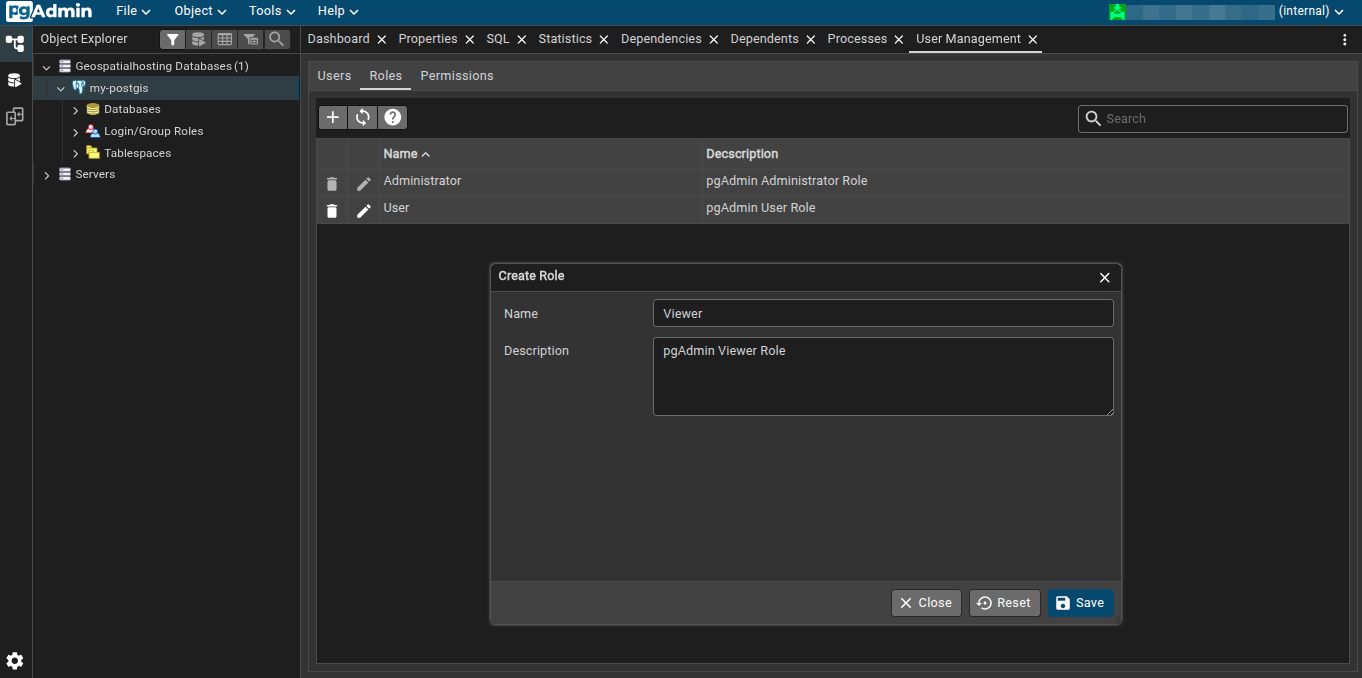
Task: Click the Reset button in dialog
Action: pyautogui.click(x=1004, y=603)
